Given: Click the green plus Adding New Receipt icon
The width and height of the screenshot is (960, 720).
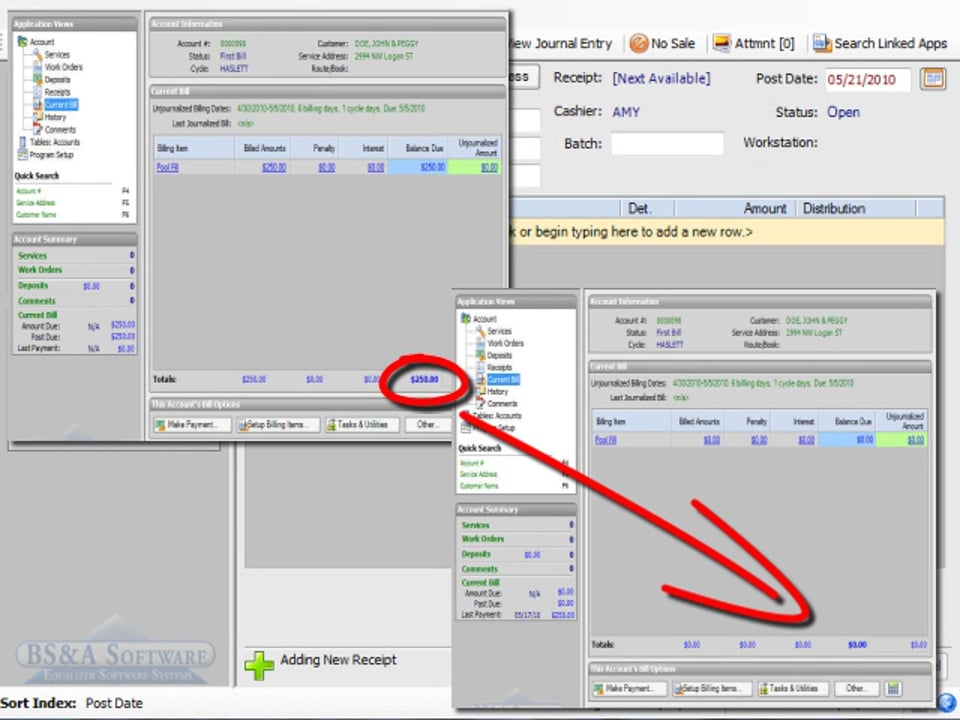Looking at the screenshot, I should (x=259, y=666).
